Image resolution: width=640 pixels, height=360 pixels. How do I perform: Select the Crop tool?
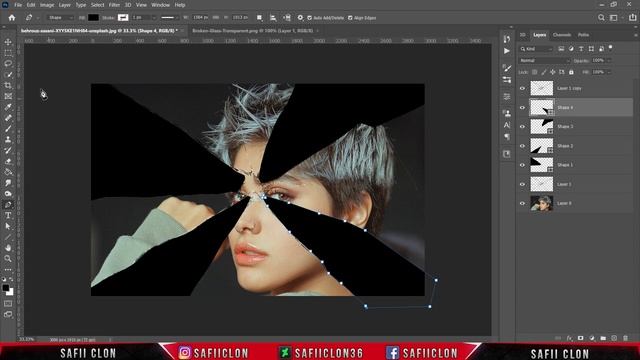[x=8, y=85]
